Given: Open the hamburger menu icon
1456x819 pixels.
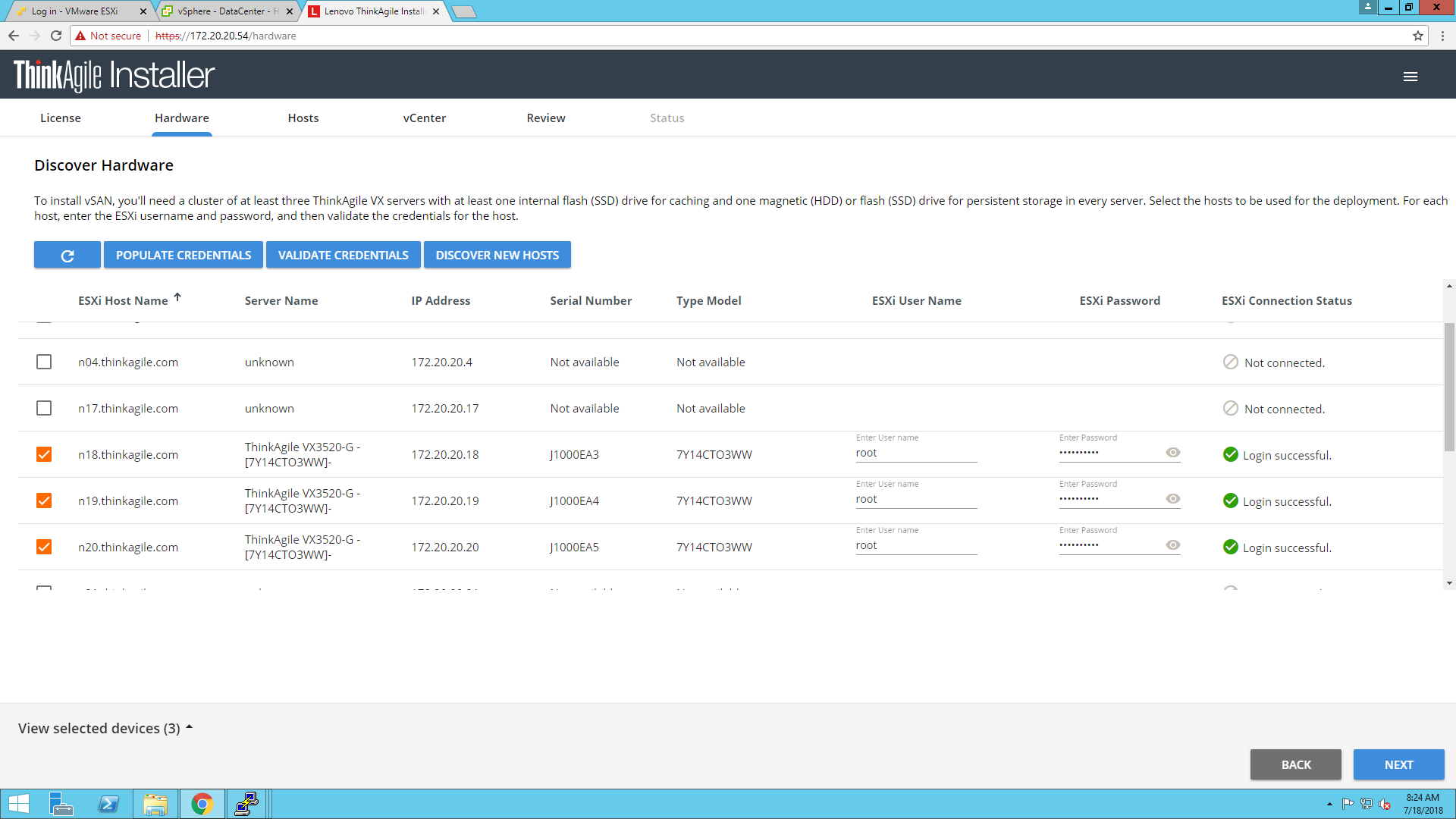Looking at the screenshot, I should click(x=1410, y=77).
